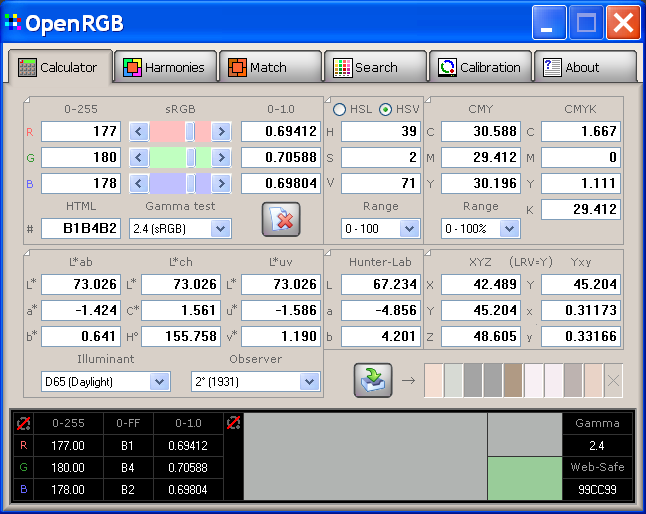Pick the brown palette swatch
This screenshot has width=646, height=514.
[513, 381]
